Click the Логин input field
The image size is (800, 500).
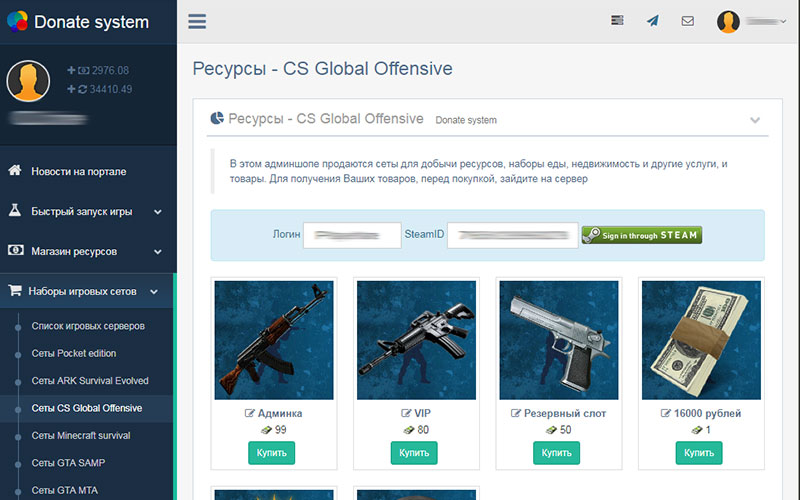click(x=351, y=235)
